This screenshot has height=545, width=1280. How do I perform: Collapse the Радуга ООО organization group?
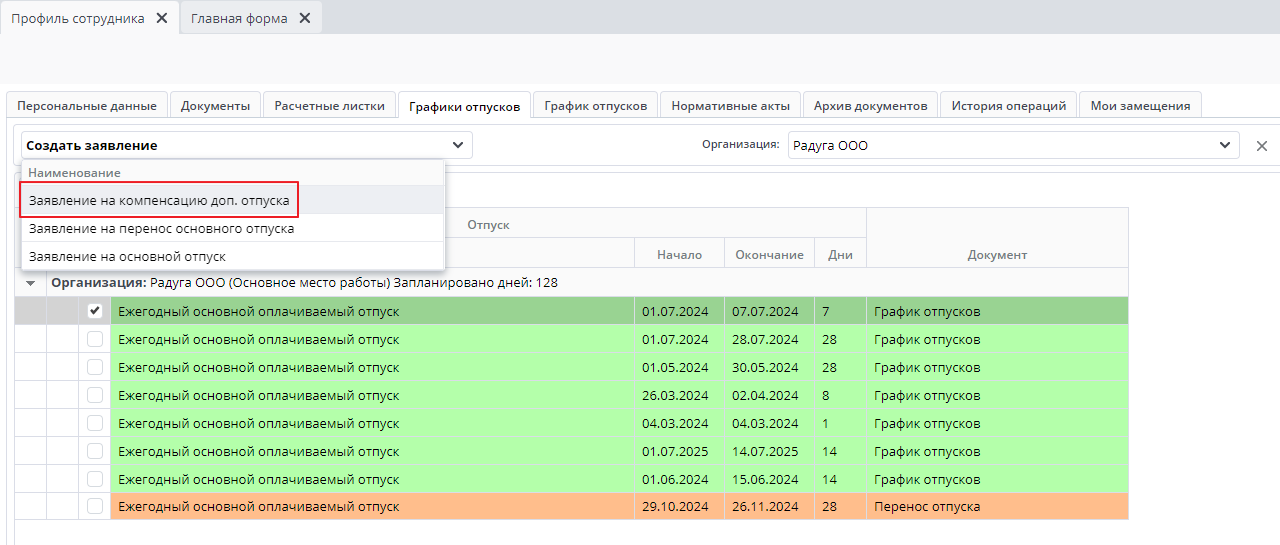click(30, 283)
